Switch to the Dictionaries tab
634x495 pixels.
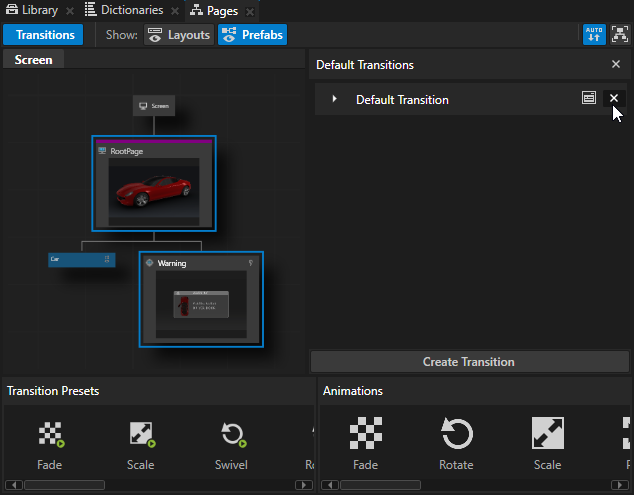coord(124,10)
